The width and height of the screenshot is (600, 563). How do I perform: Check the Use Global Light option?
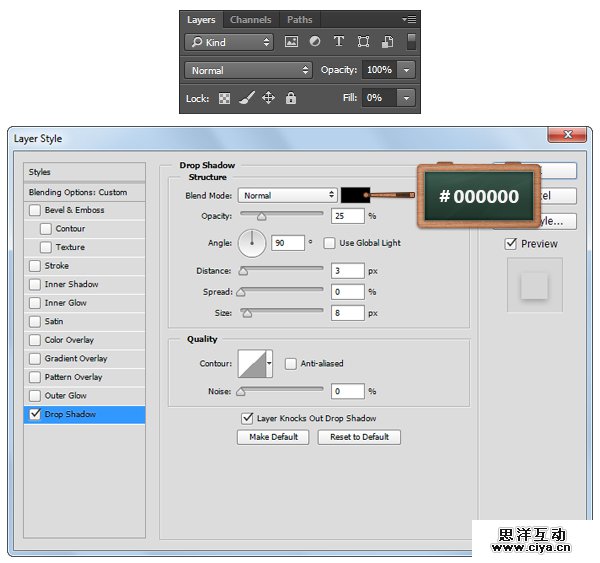329,243
